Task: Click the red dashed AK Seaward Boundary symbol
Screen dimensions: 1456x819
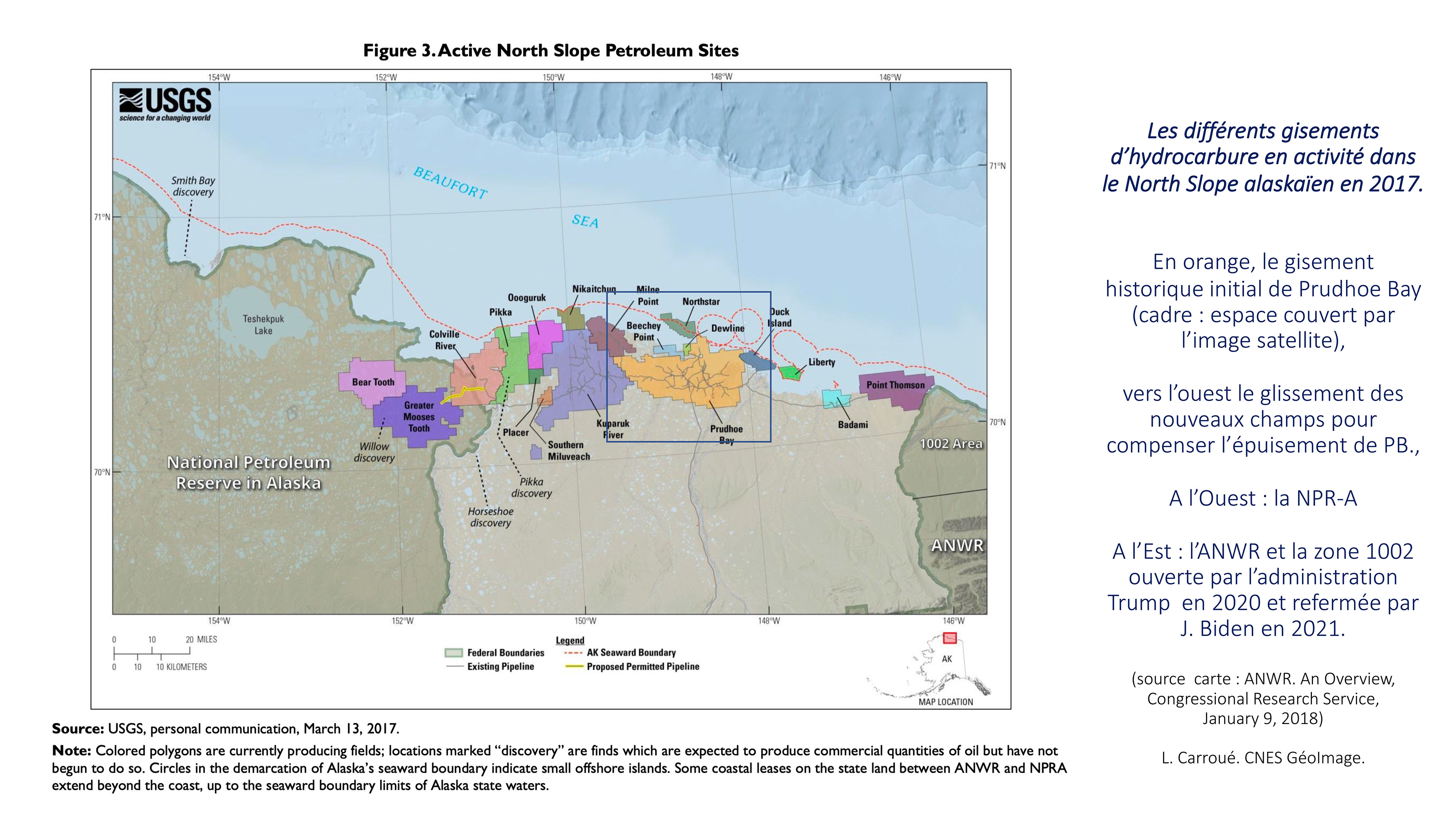Action: [573, 653]
